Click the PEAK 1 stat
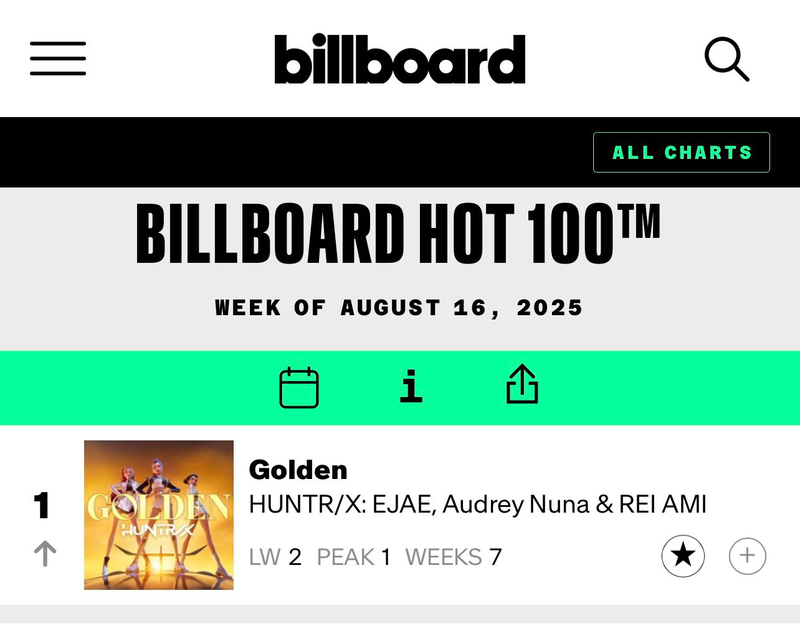 pyautogui.click(x=354, y=557)
